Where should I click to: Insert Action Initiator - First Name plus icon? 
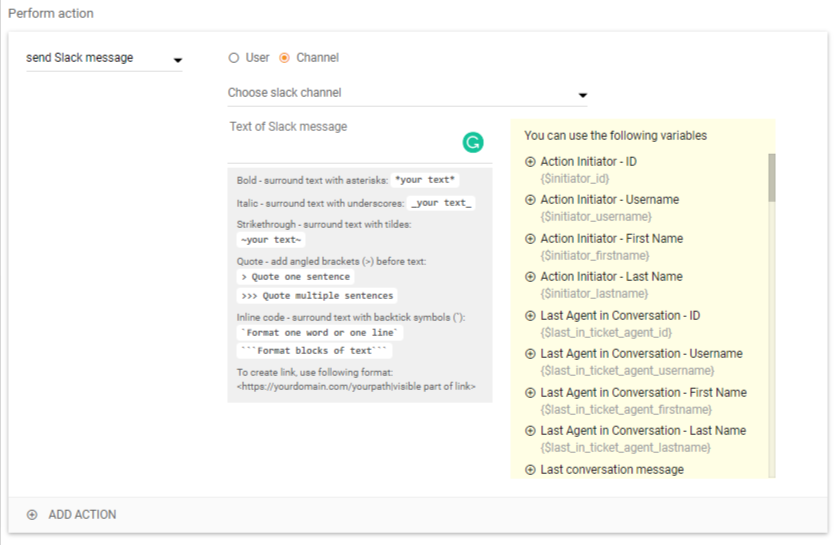click(530, 239)
